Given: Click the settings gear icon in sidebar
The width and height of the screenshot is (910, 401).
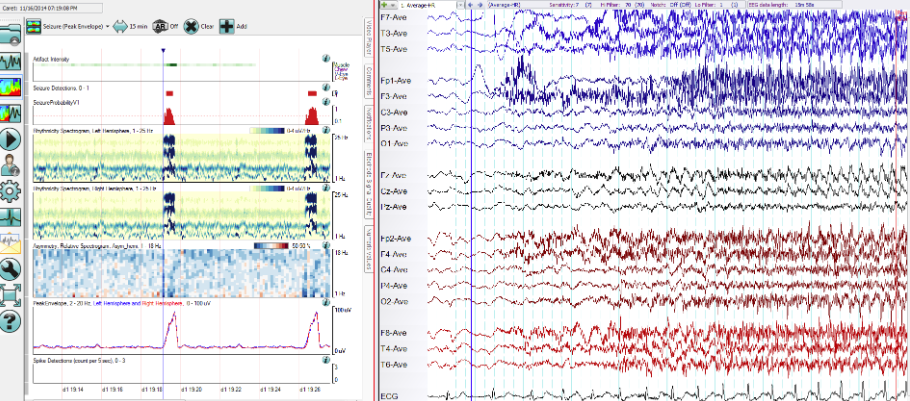Looking at the screenshot, I should pyautogui.click(x=11, y=190).
